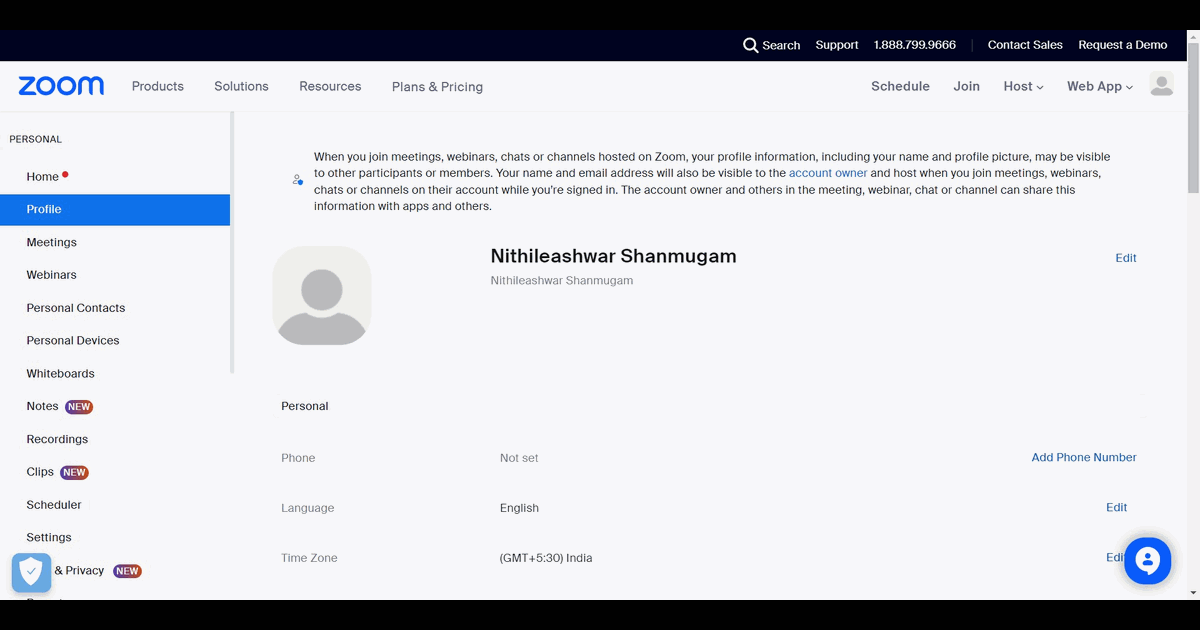Click the NEW badge beside Notes
The image size is (1200, 630).
pyautogui.click(x=79, y=407)
